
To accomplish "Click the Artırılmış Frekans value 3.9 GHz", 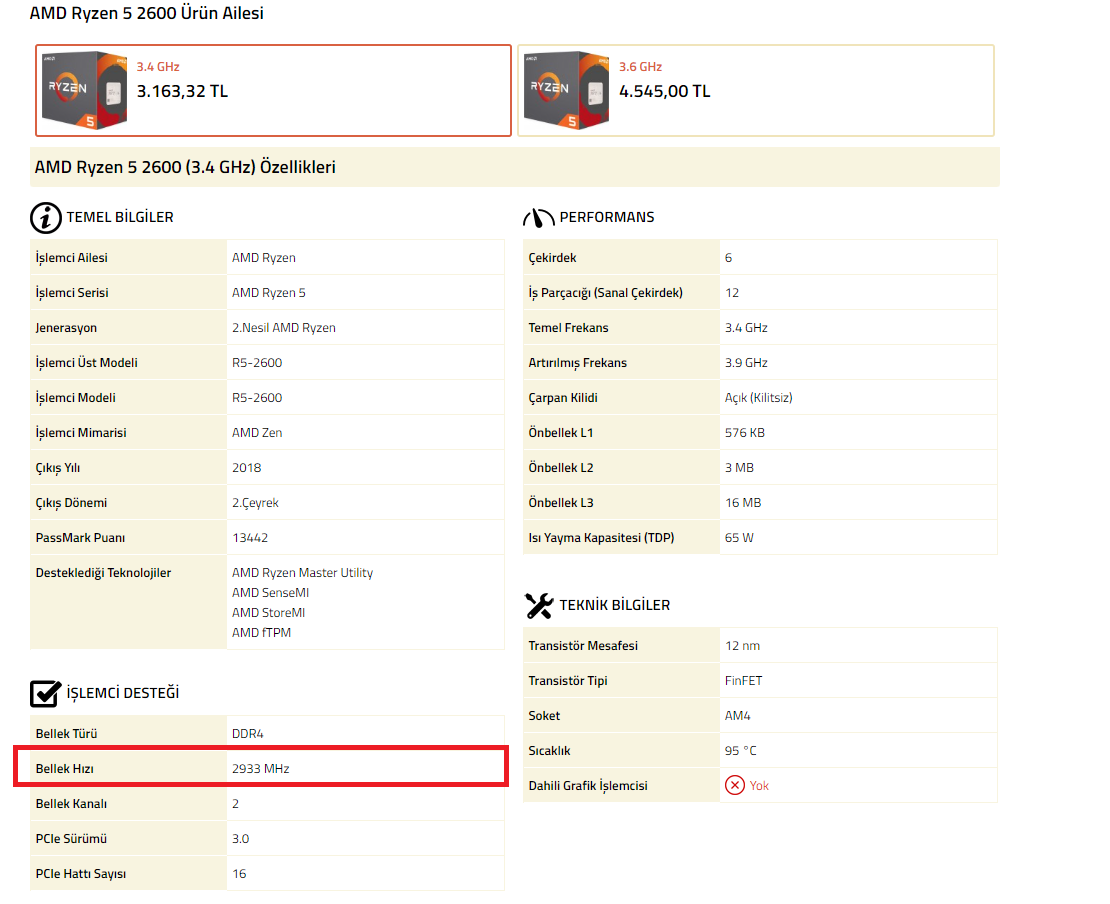I will click(746, 362).
